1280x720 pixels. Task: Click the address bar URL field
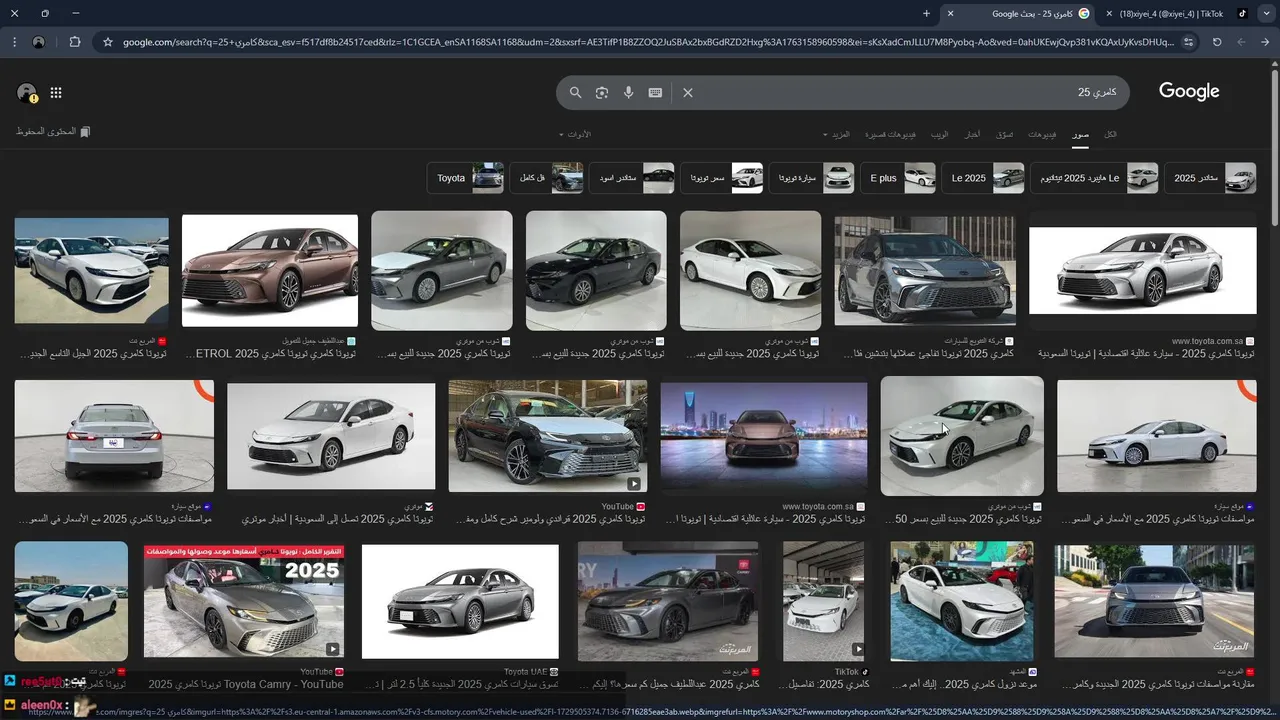point(648,42)
